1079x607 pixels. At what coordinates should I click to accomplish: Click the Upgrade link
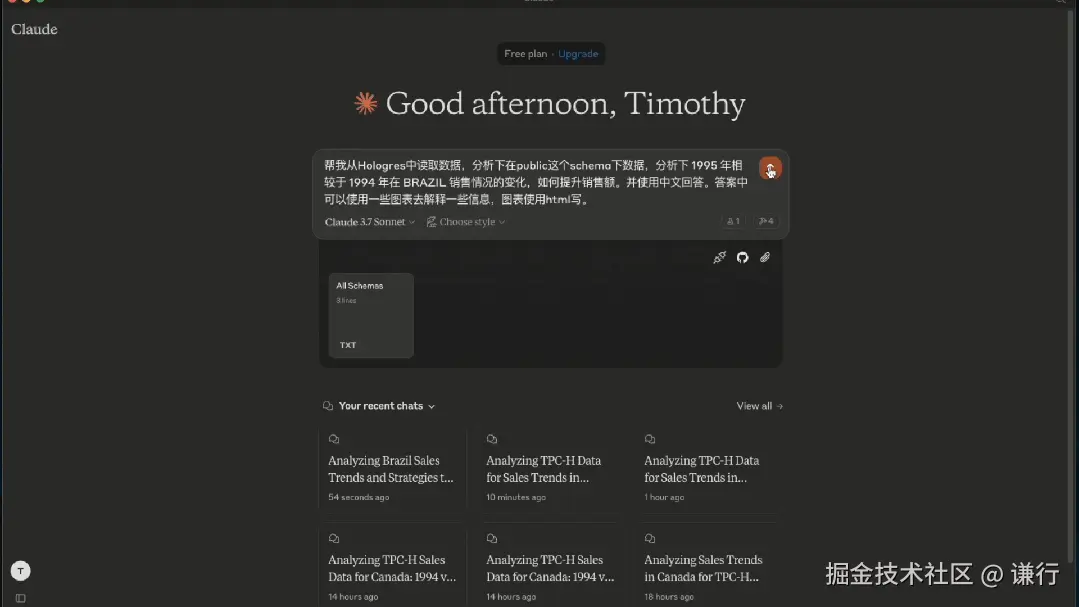pos(578,54)
